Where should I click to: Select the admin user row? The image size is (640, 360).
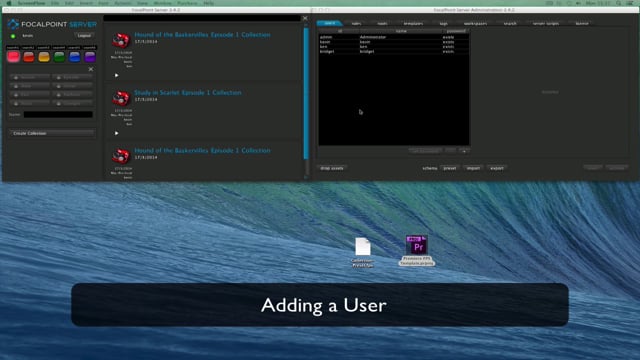[x=394, y=37]
